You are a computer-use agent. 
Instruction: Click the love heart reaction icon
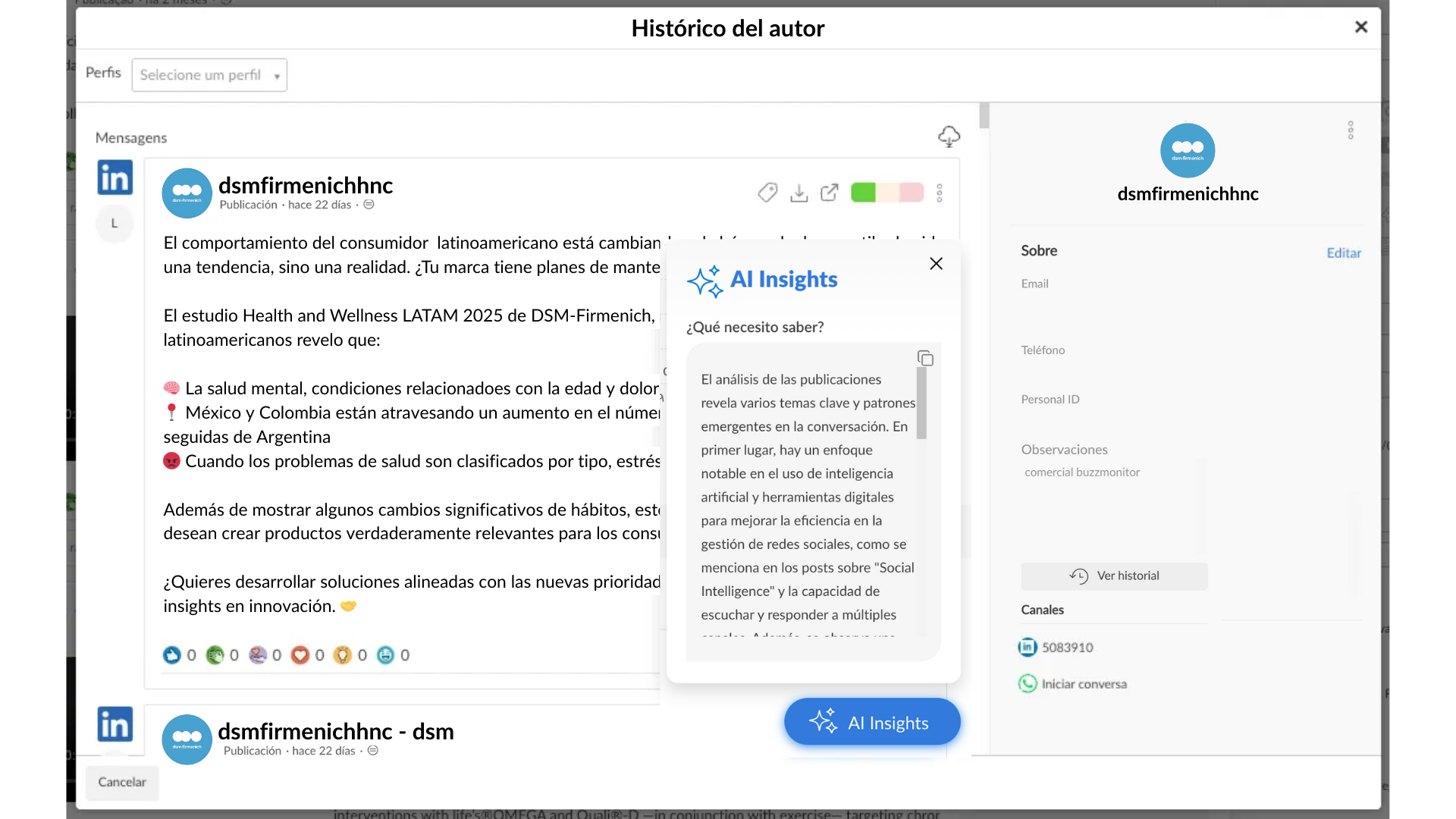300,654
